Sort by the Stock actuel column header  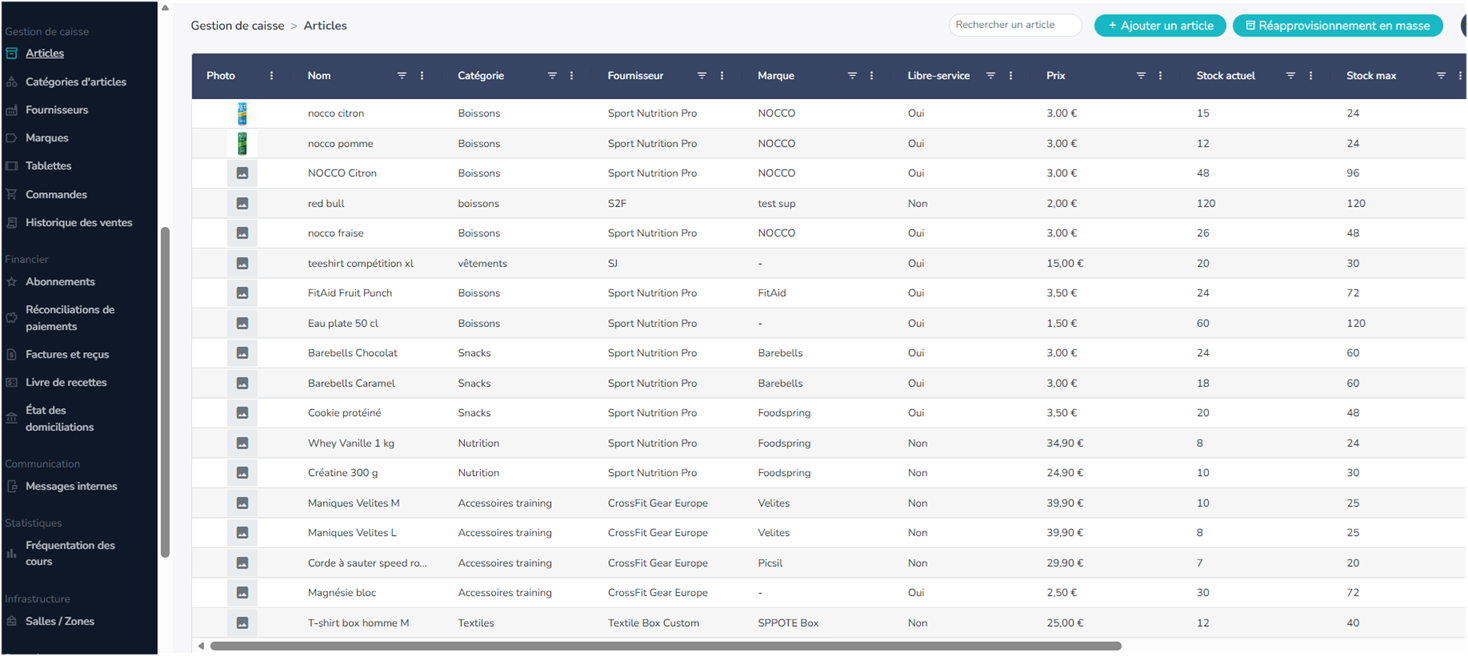[1226, 76]
